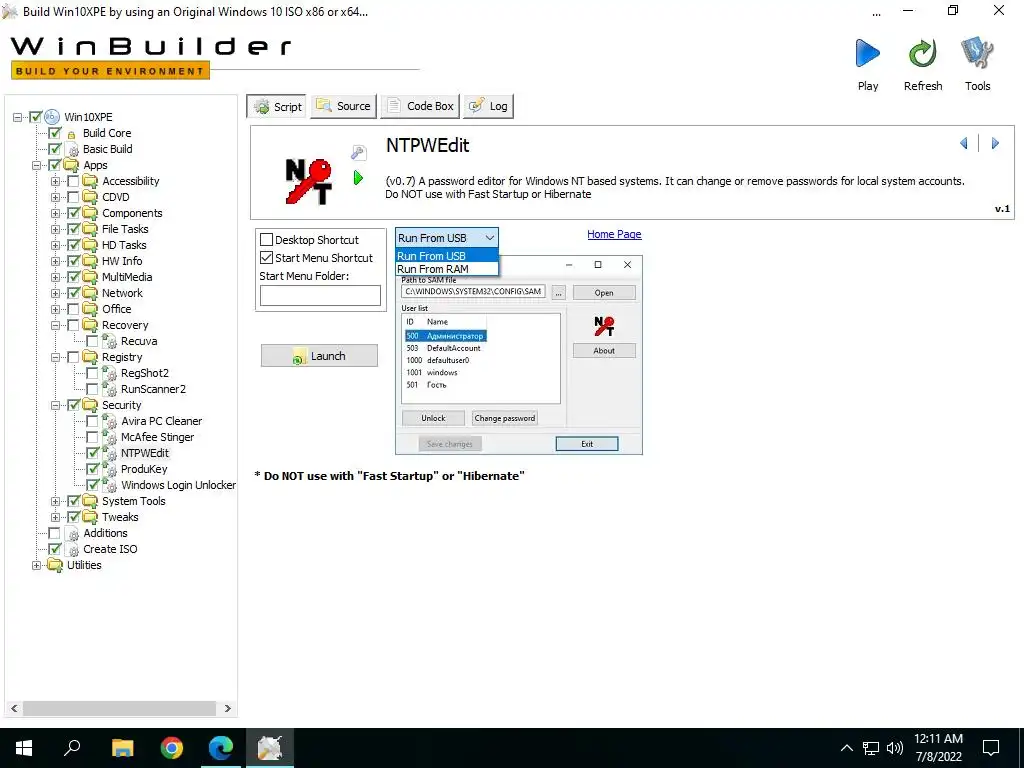Toggle Windows Login Unlocker checkbox
Viewport: 1024px width, 768px height.
point(92,485)
